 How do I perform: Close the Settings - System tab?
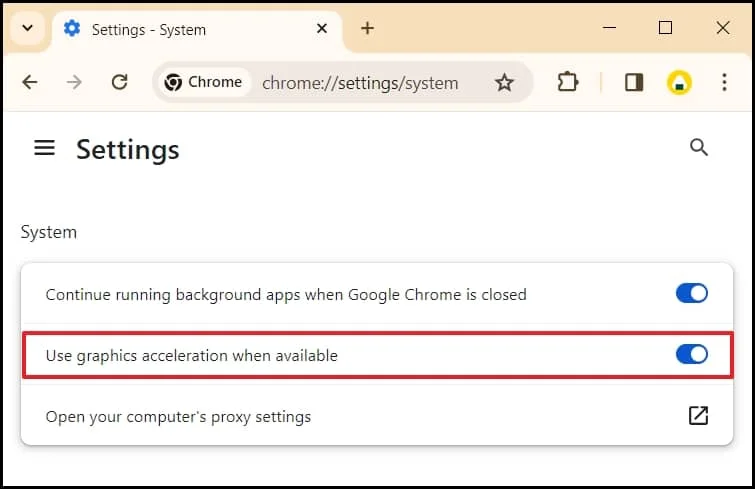tap(322, 29)
